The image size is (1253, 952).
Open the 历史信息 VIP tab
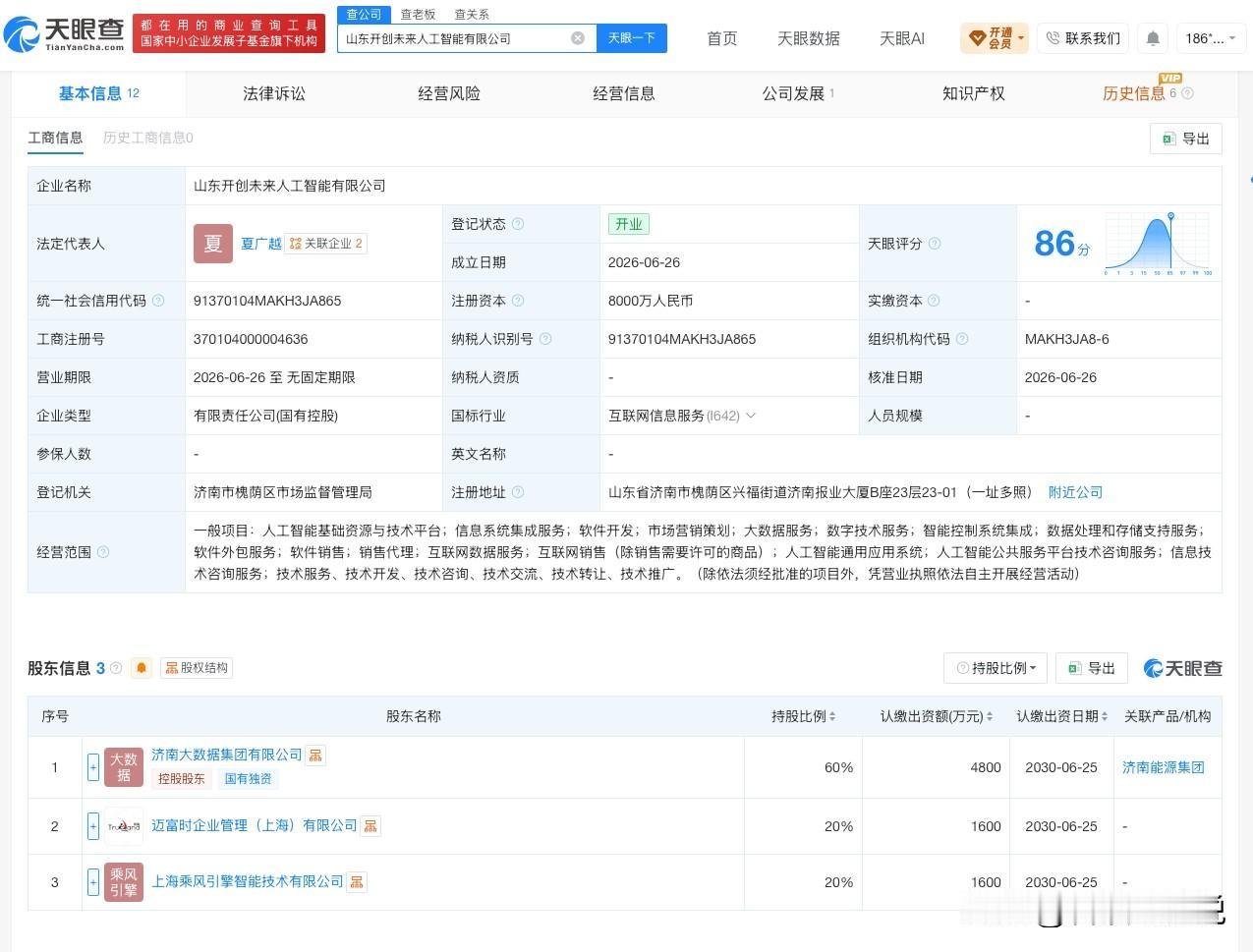coord(1133,93)
